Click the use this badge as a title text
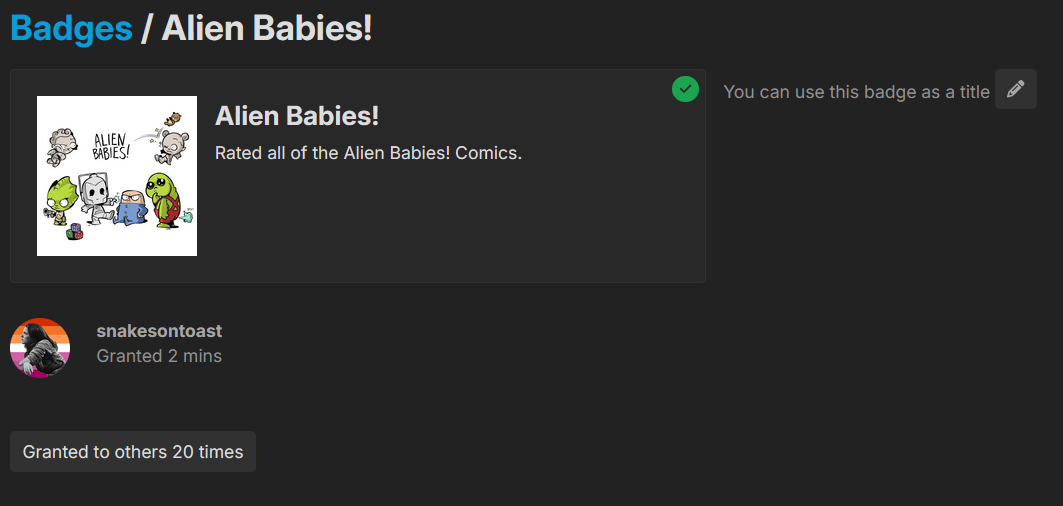Image resolution: width=1063 pixels, height=506 pixels. [x=857, y=92]
